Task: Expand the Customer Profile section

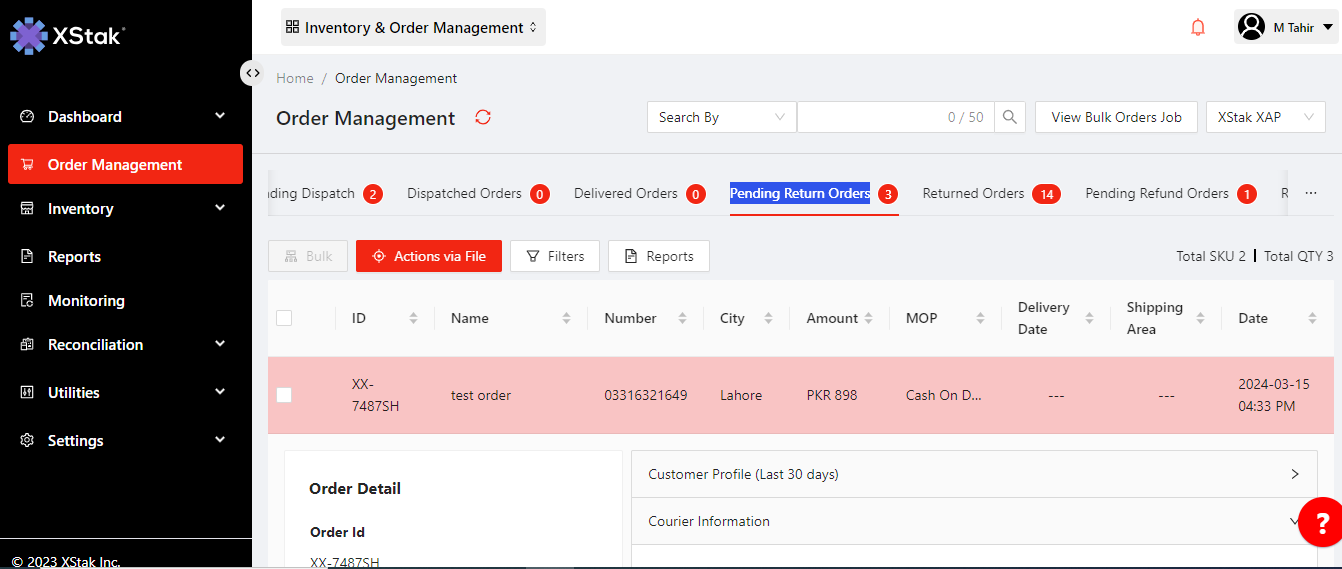Action: pyautogui.click(x=974, y=474)
